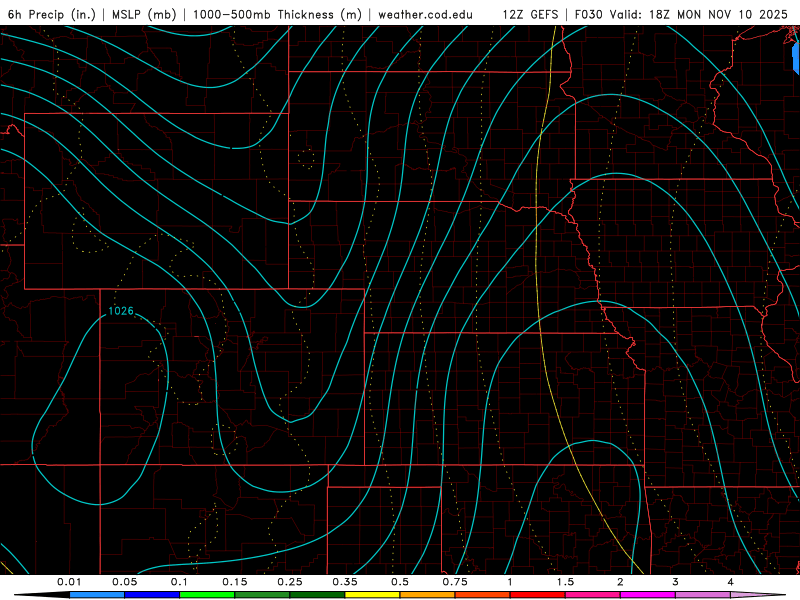Click the legend value 4
This screenshot has width=800, height=600.
[x=731, y=582]
